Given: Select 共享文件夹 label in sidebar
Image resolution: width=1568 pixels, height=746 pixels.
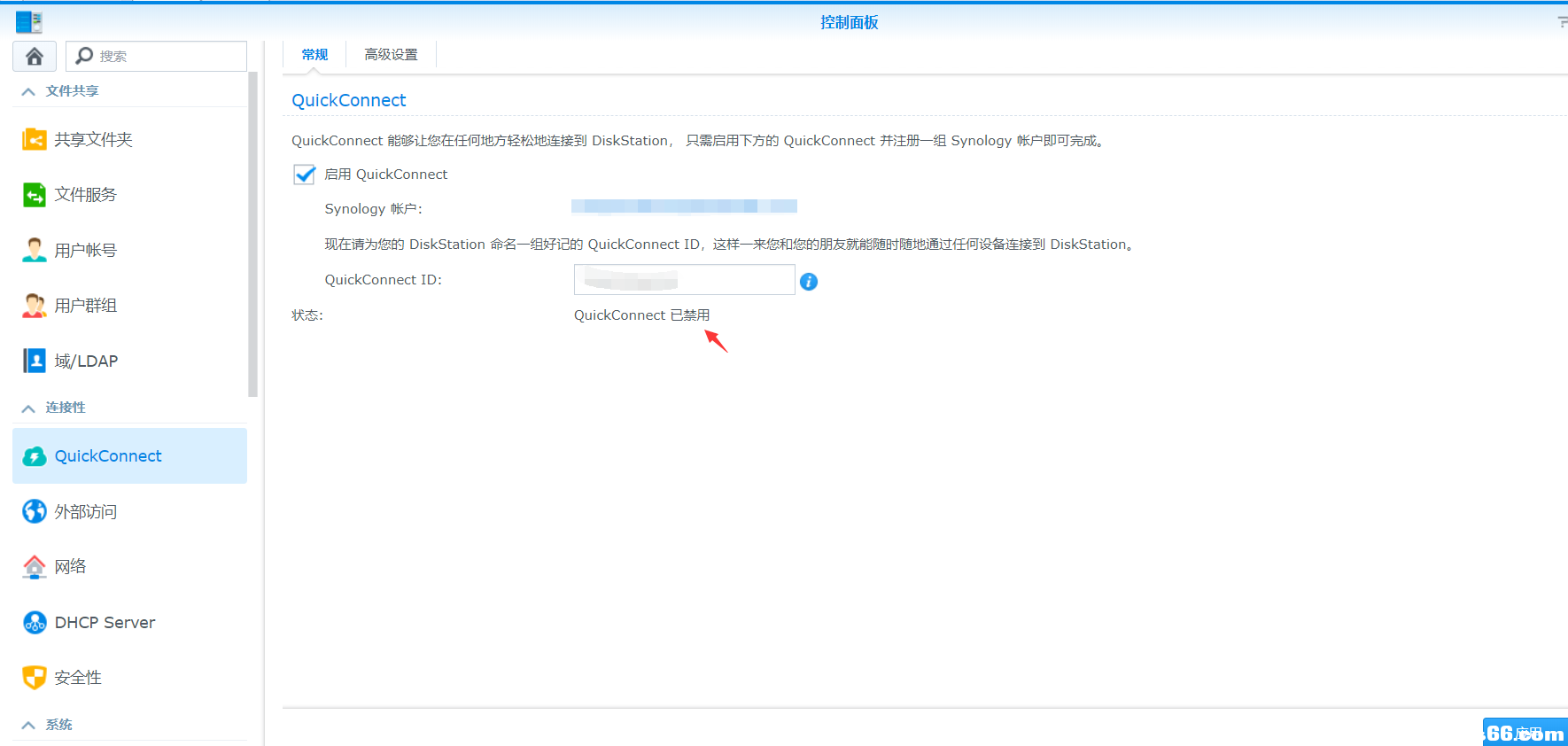Looking at the screenshot, I should 93,140.
